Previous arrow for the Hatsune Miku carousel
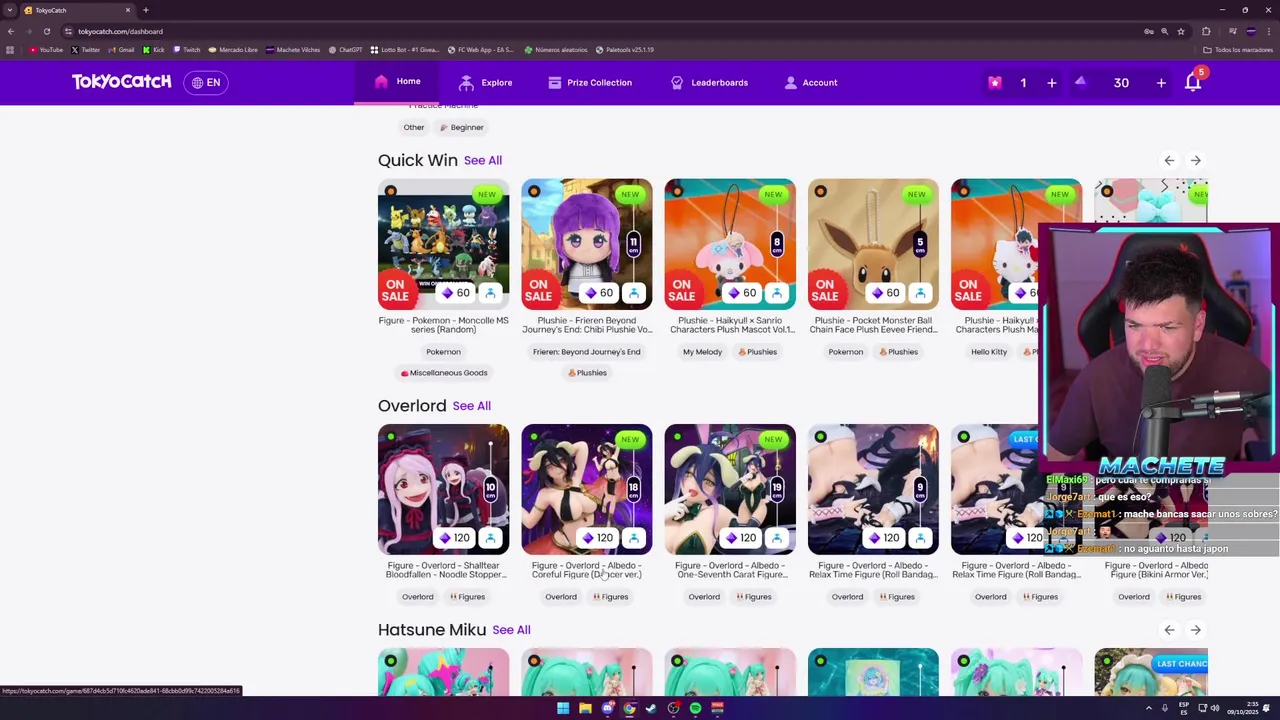The height and width of the screenshot is (720, 1280). coord(1169,630)
